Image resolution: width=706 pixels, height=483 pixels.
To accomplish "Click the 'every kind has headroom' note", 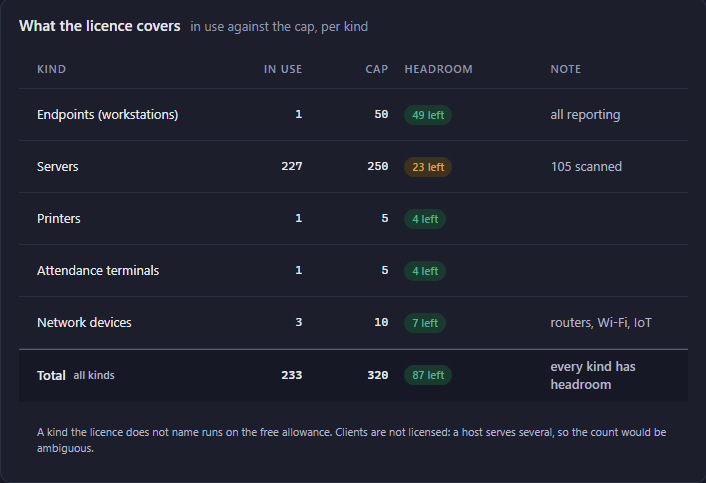I will tap(593, 375).
